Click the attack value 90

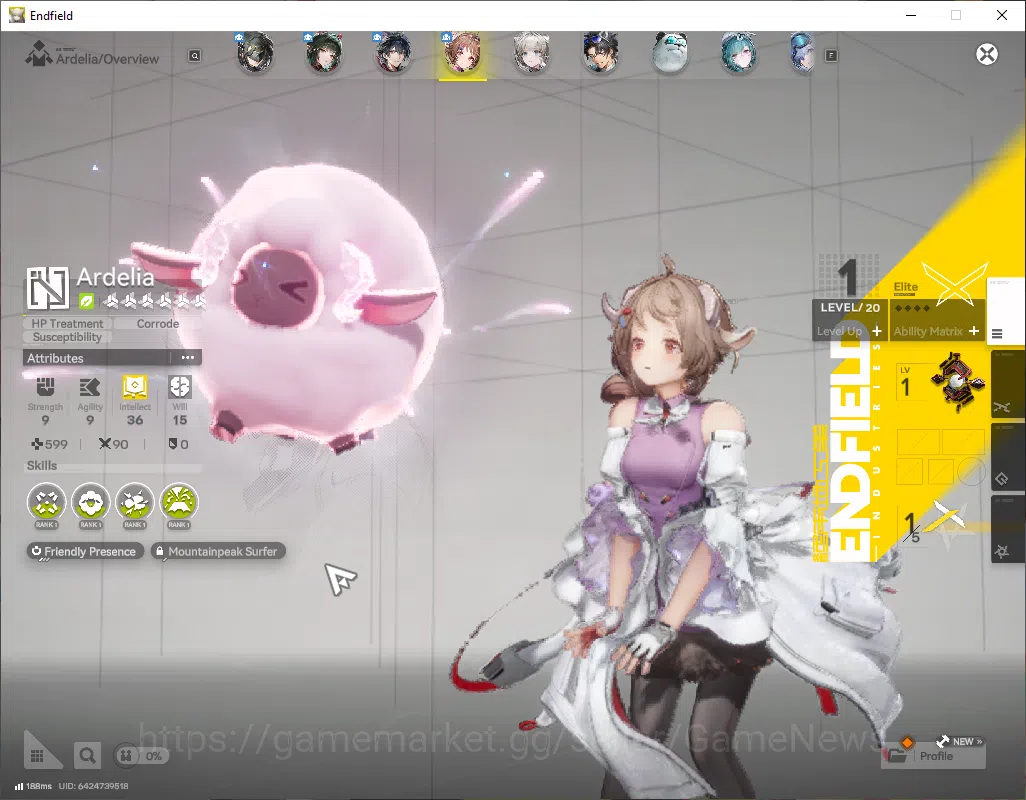(114, 444)
